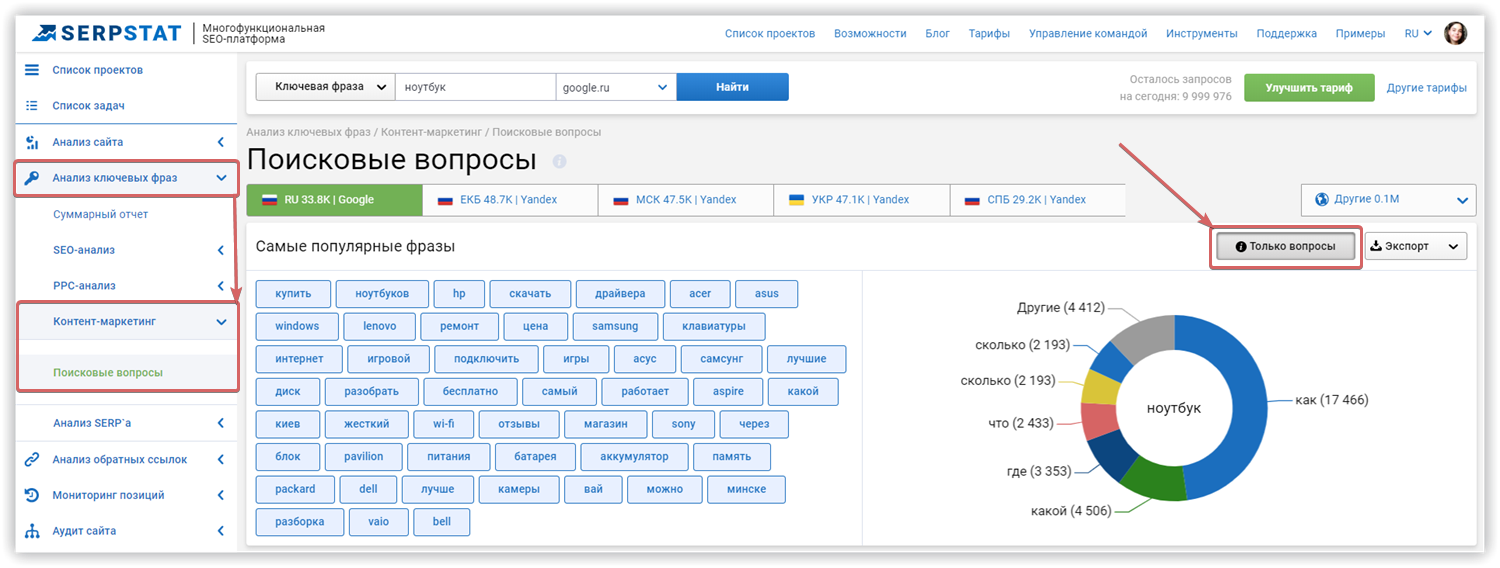Select the купить phrase tag

tap(293, 294)
